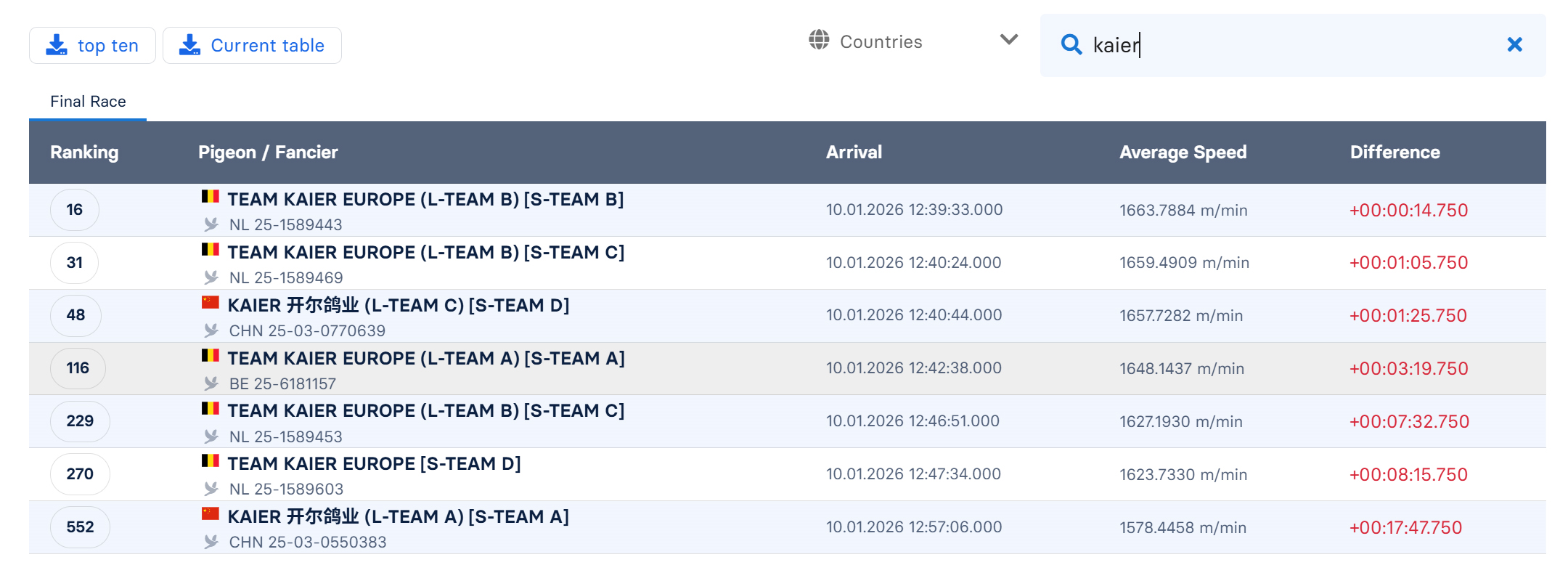This screenshot has width=1568, height=565.
Task: Click the magnifying glass search icon
Action: click(x=1071, y=45)
